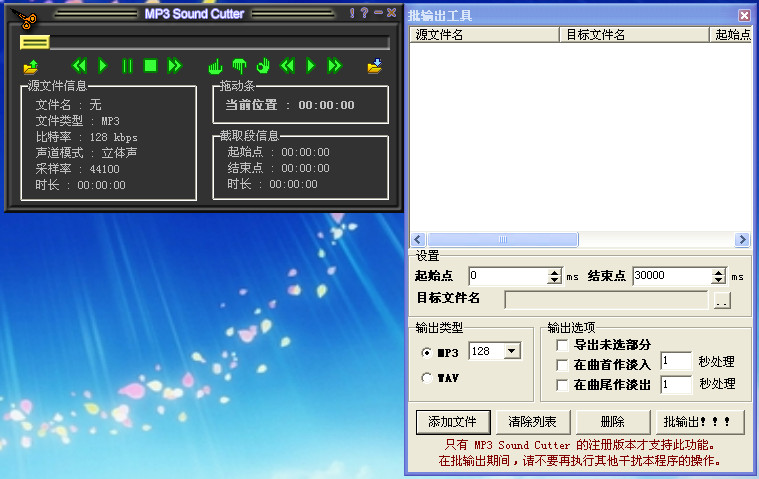The height and width of the screenshot is (479, 759).
Task: Select the MP3 output type radio button
Action: (x=426, y=353)
